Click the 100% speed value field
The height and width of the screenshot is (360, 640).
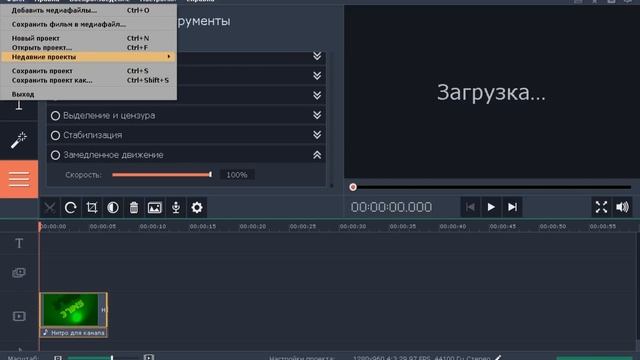237,175
